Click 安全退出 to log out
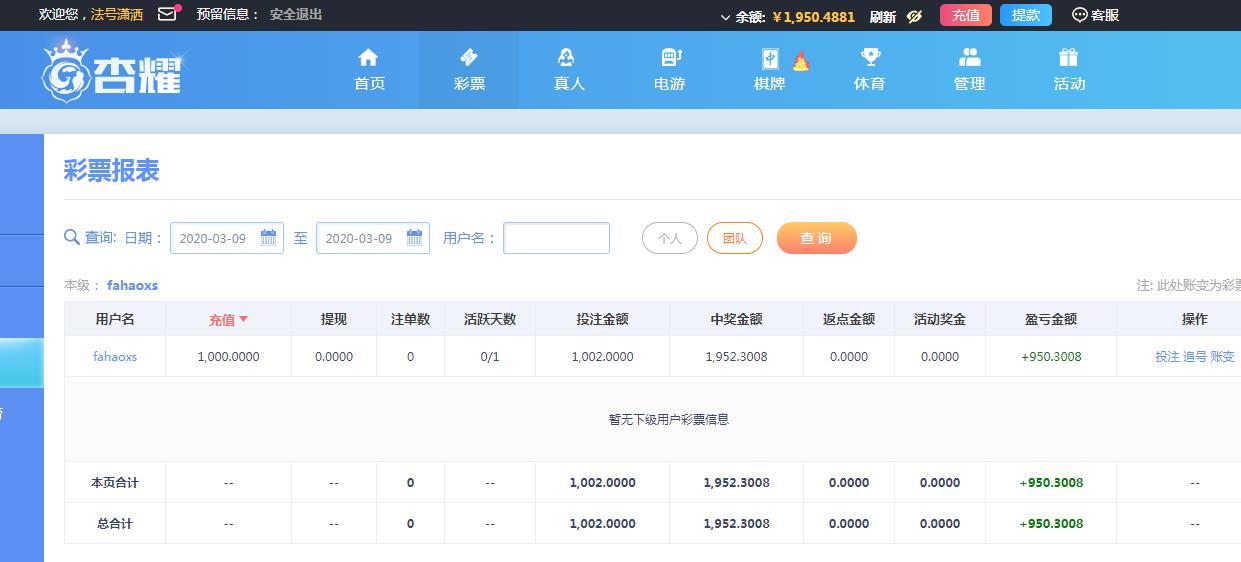The image size is (1241, 562). point(296,14)
